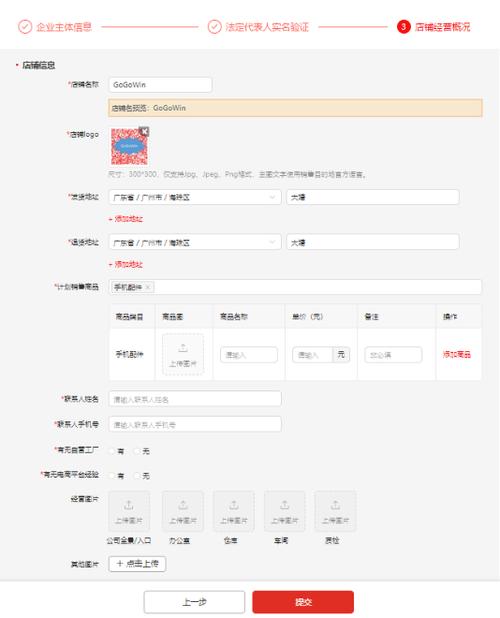Upload workshop photo
The height and width of the screenshot is (618, 500).
click(284, 511)
